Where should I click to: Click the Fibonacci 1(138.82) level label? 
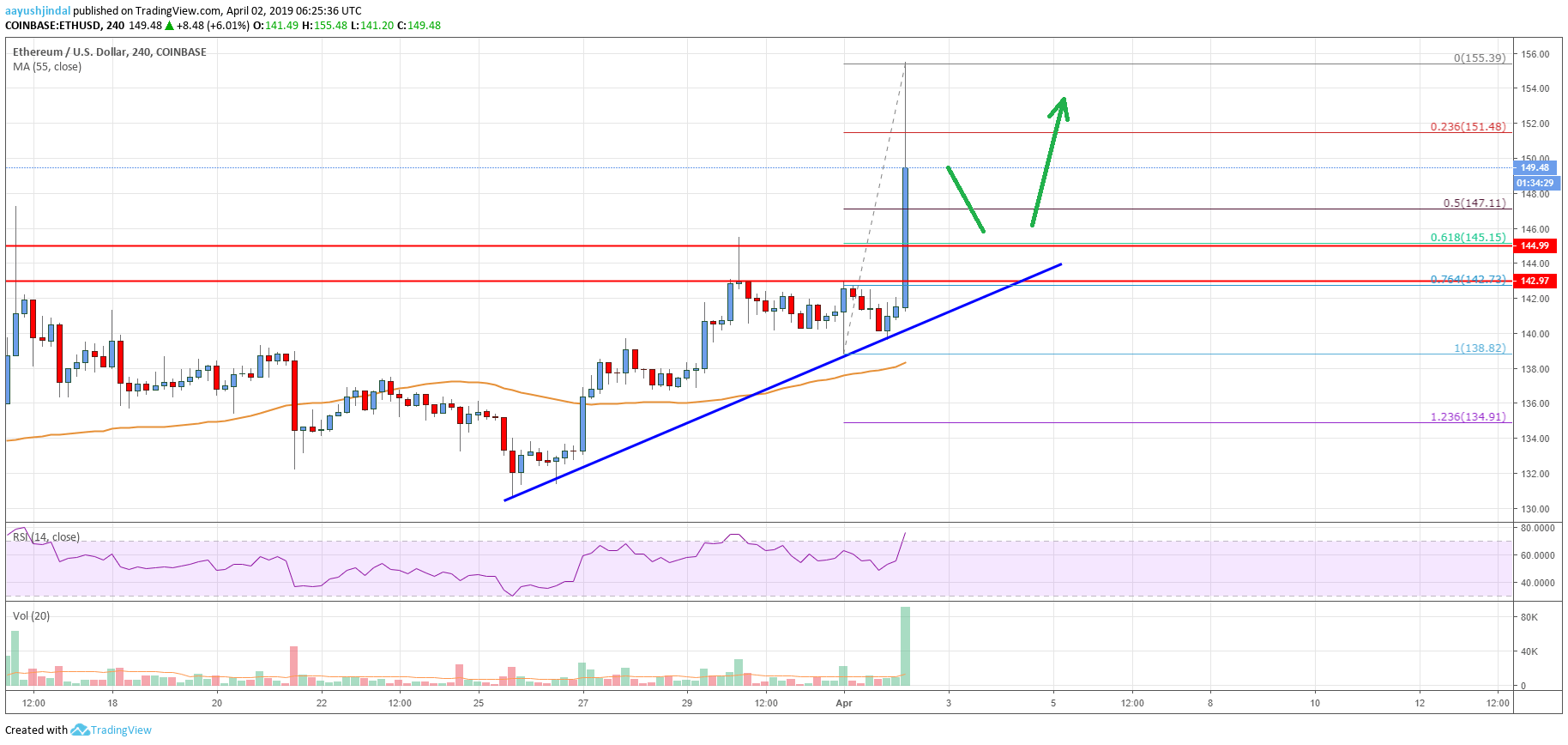(1480, 348)
